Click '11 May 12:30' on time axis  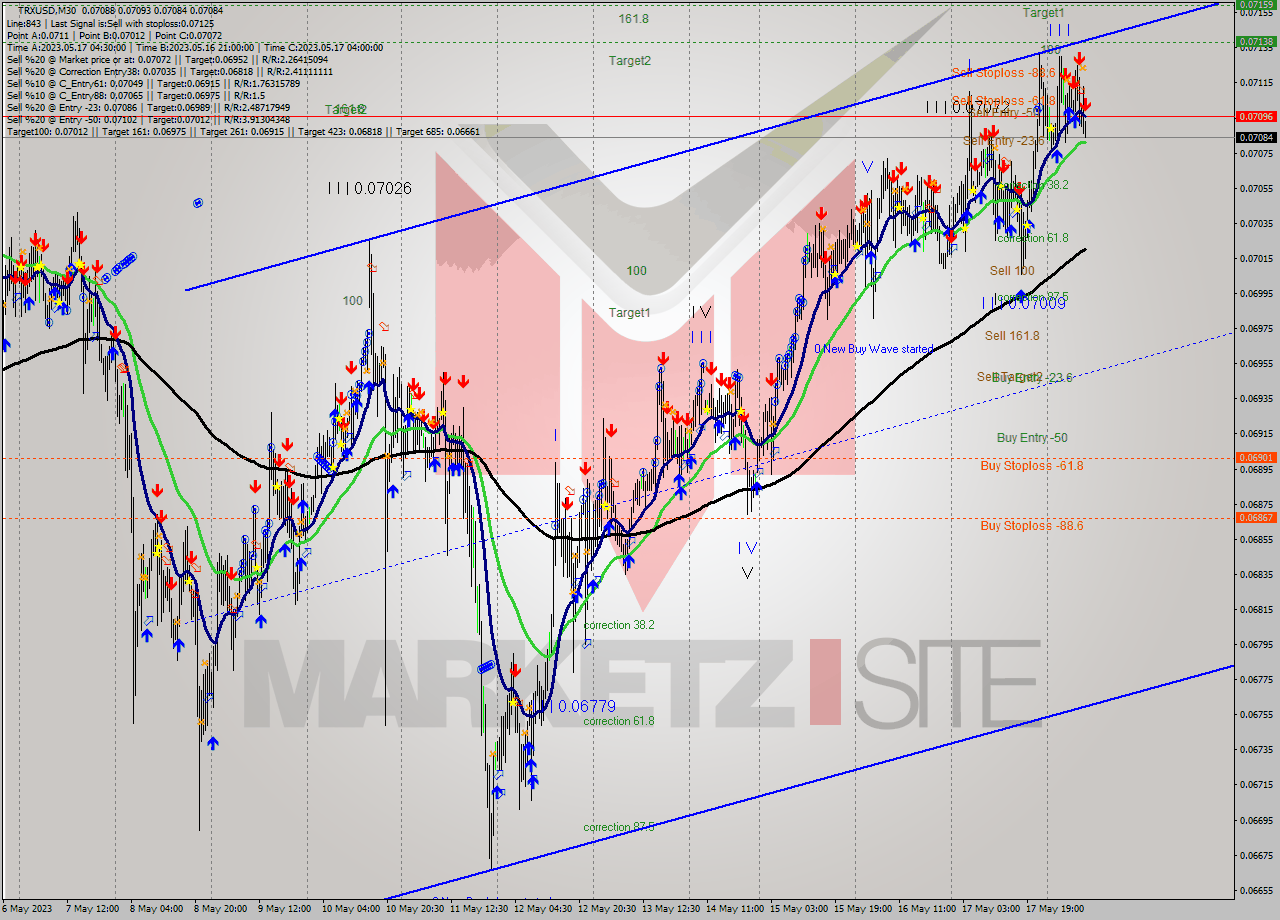pos(479,909)
